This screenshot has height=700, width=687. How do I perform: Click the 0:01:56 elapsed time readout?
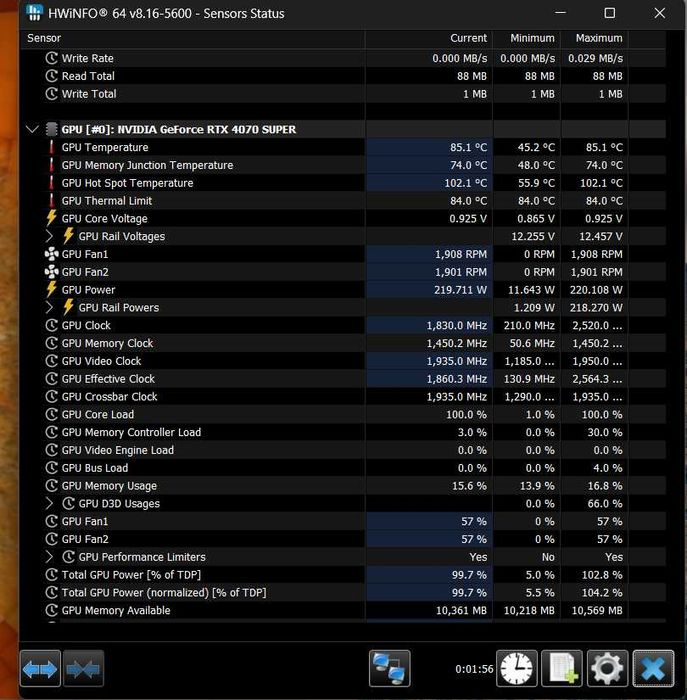[474, 669]
